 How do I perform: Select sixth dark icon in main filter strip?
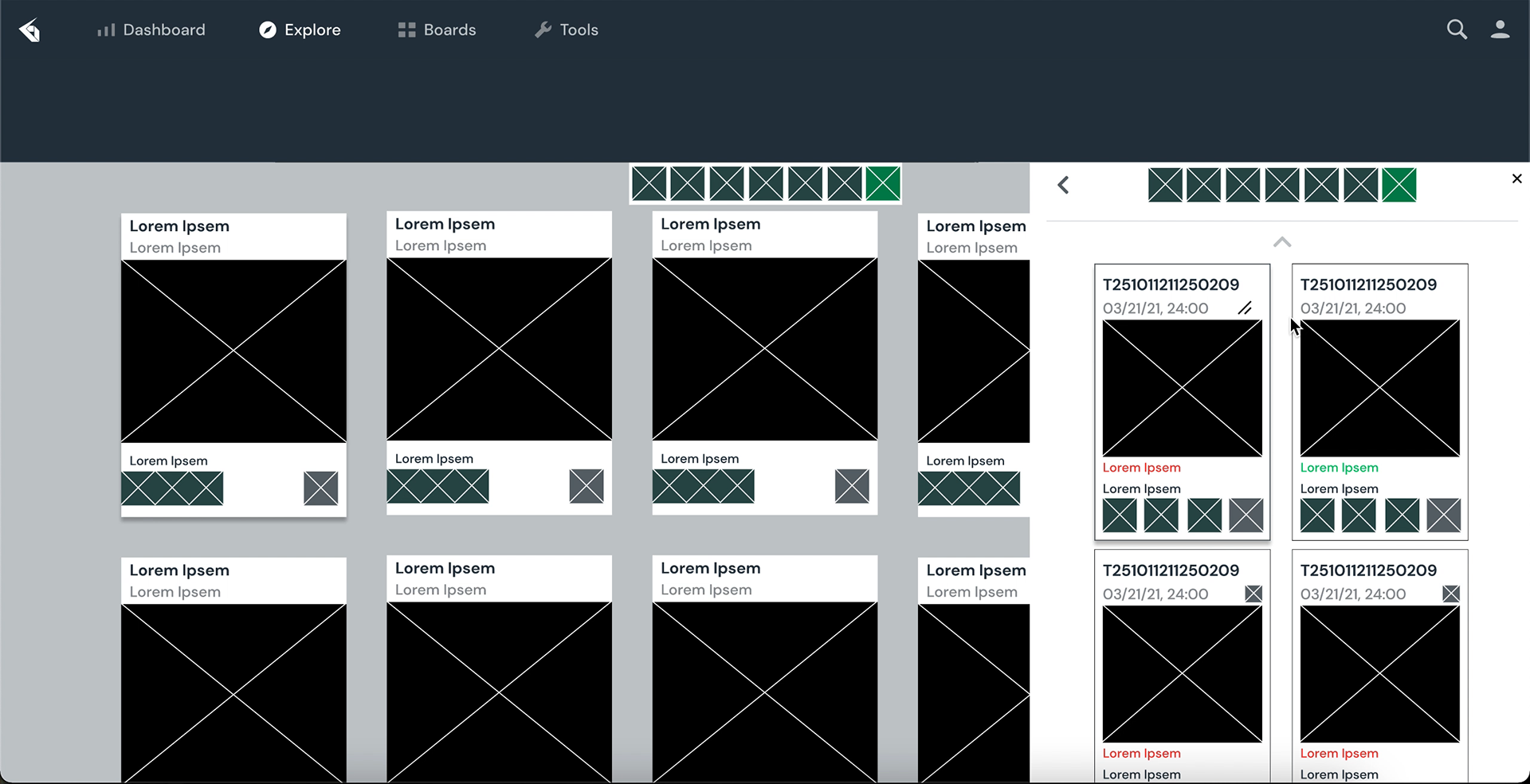click(x=844, y=184)
